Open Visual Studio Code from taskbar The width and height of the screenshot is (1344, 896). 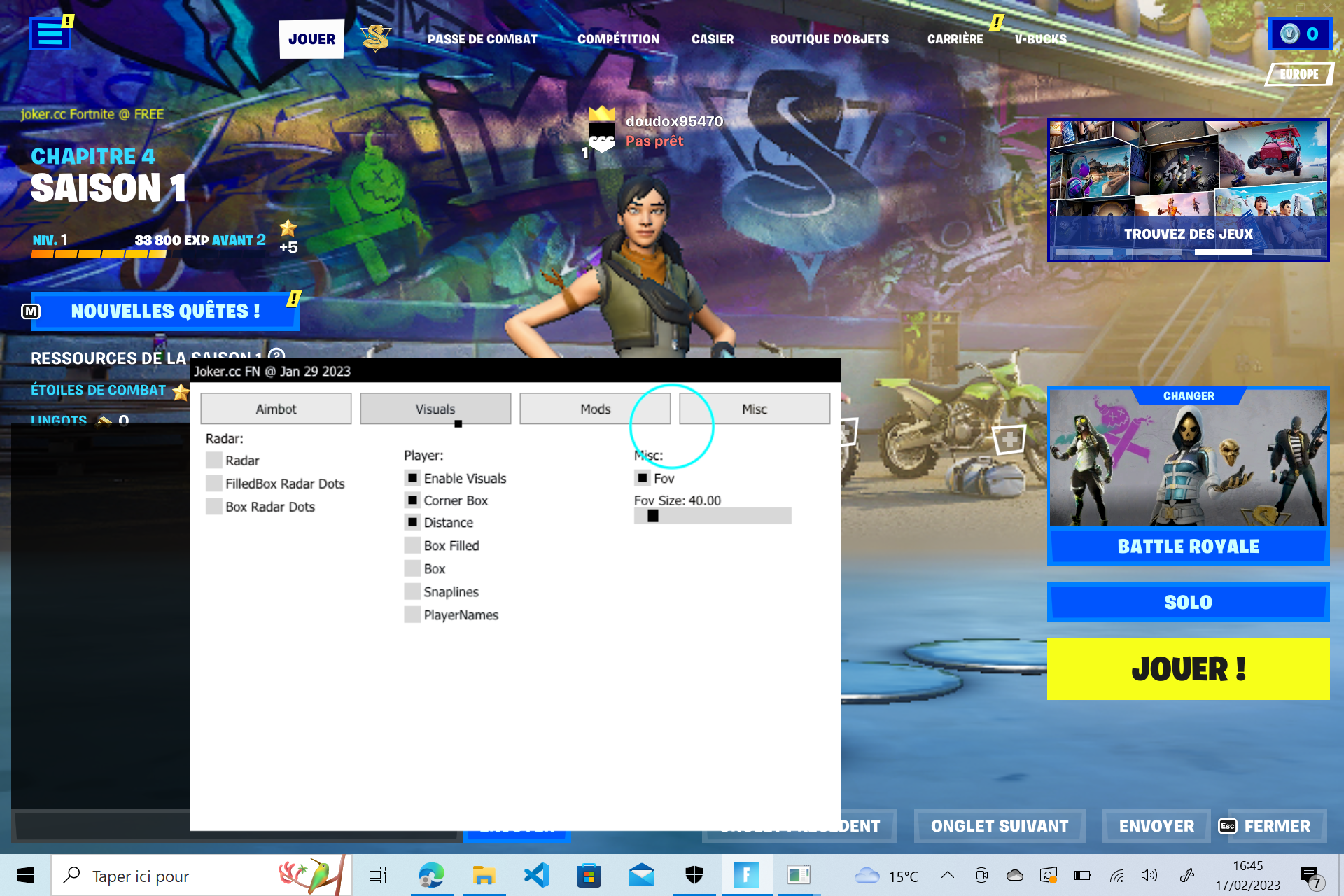[536, 875]
